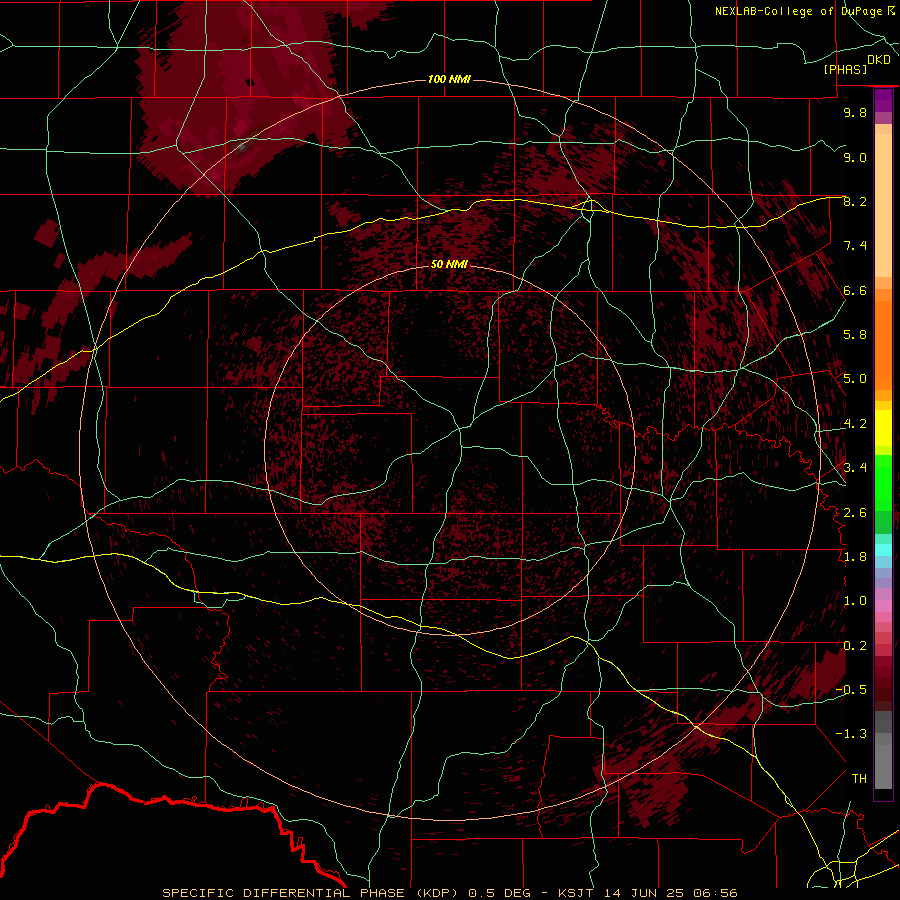Click the 1.0 legend value

(x=855, y=601)
